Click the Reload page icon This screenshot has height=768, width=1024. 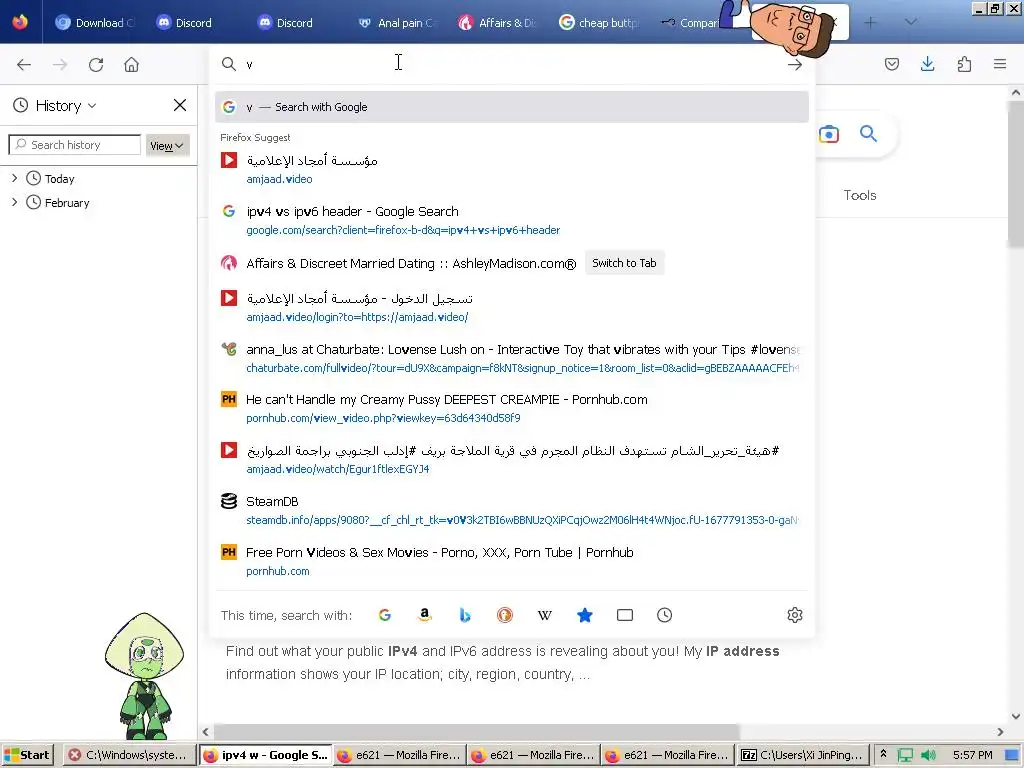(96, 65)
